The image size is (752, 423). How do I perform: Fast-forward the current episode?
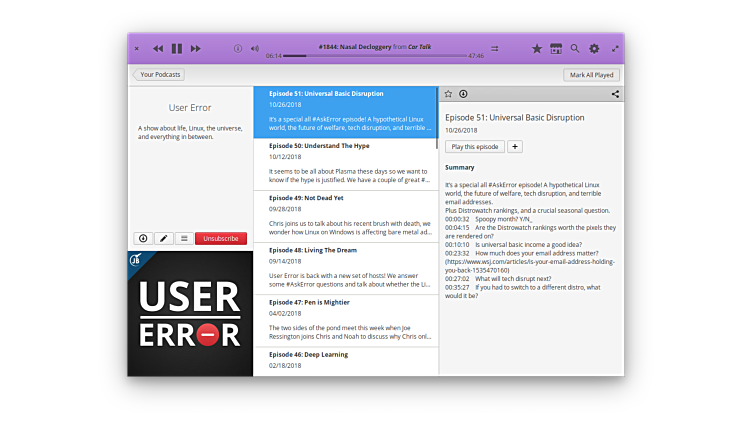[x=196, y=48]
